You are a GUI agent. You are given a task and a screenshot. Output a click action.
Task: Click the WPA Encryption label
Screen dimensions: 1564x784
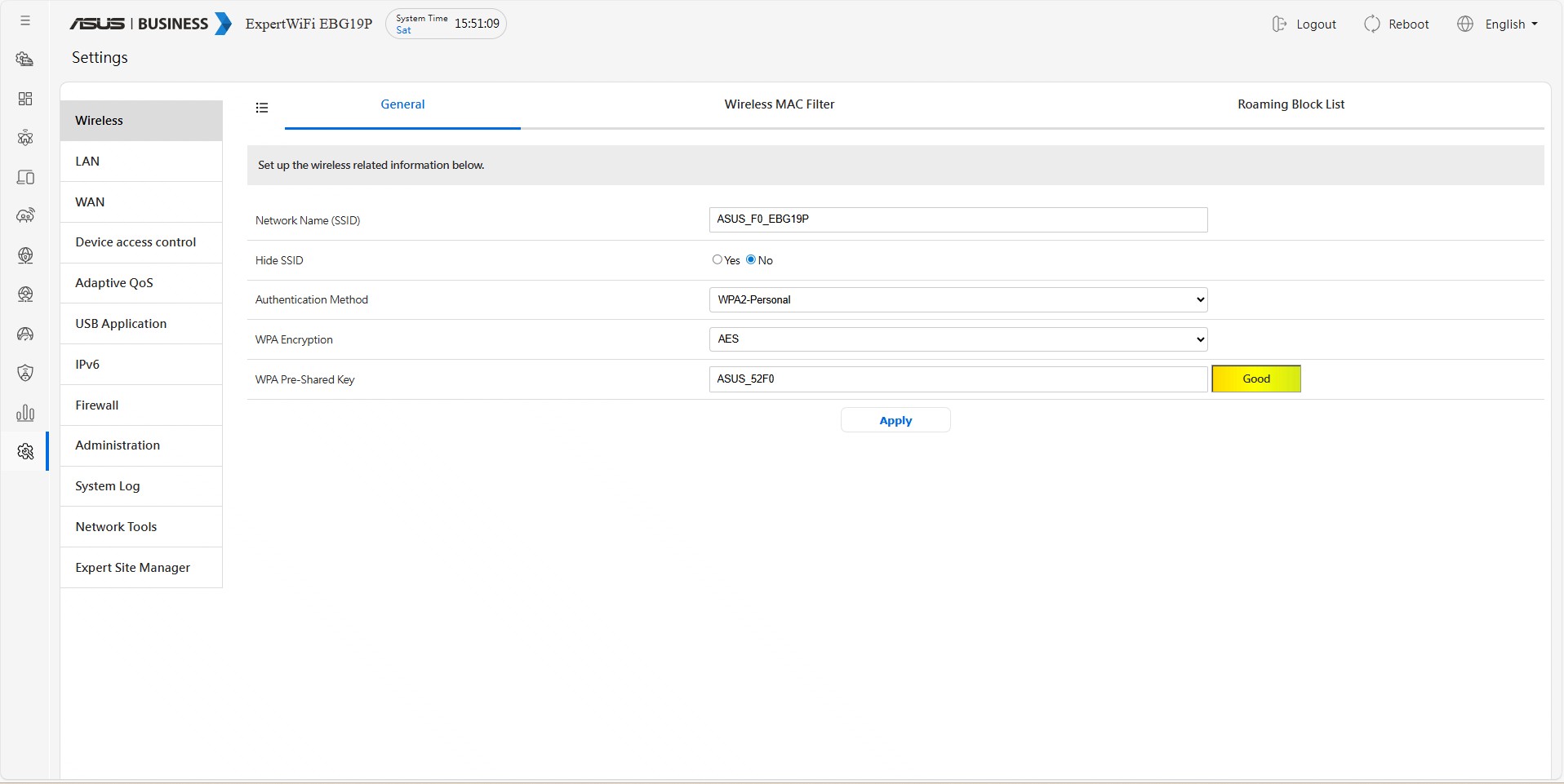coord(294,339)
